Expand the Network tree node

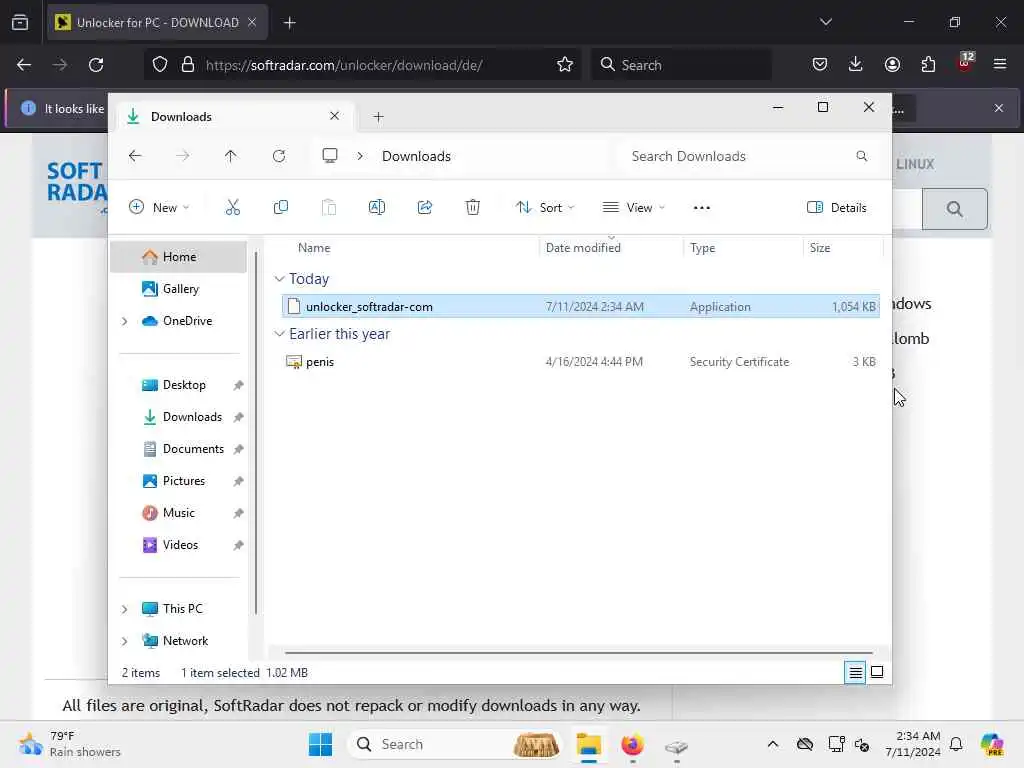point(124,641)
